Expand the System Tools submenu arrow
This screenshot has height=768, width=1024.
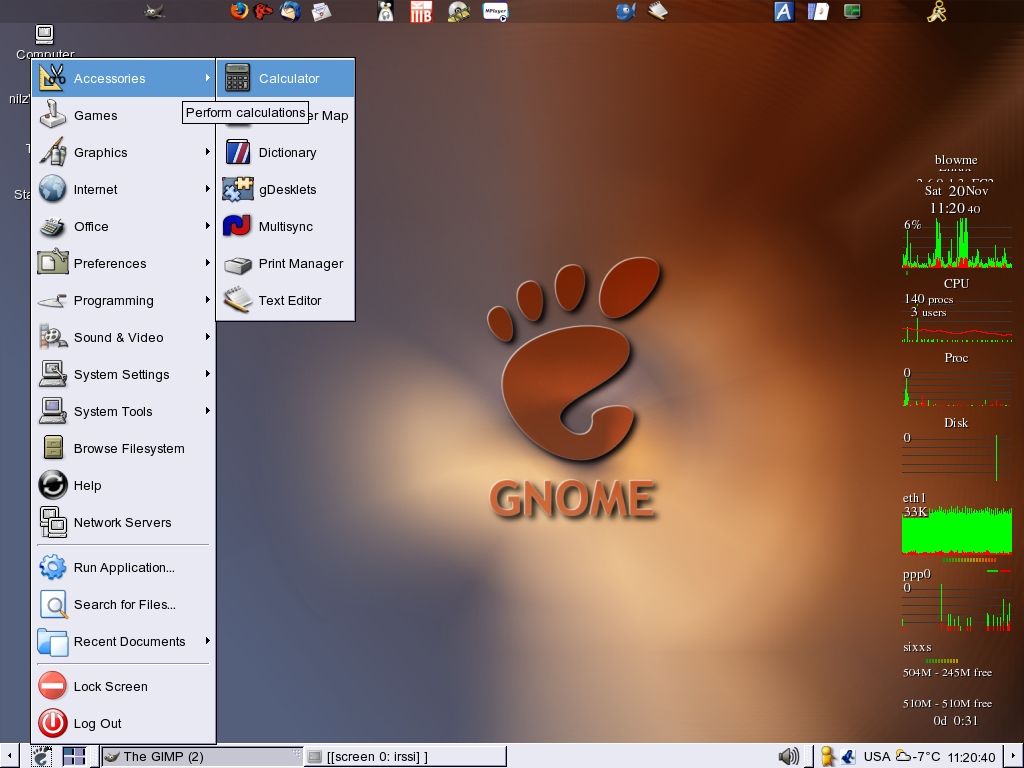pyautogui.click(x=208, y=411)
